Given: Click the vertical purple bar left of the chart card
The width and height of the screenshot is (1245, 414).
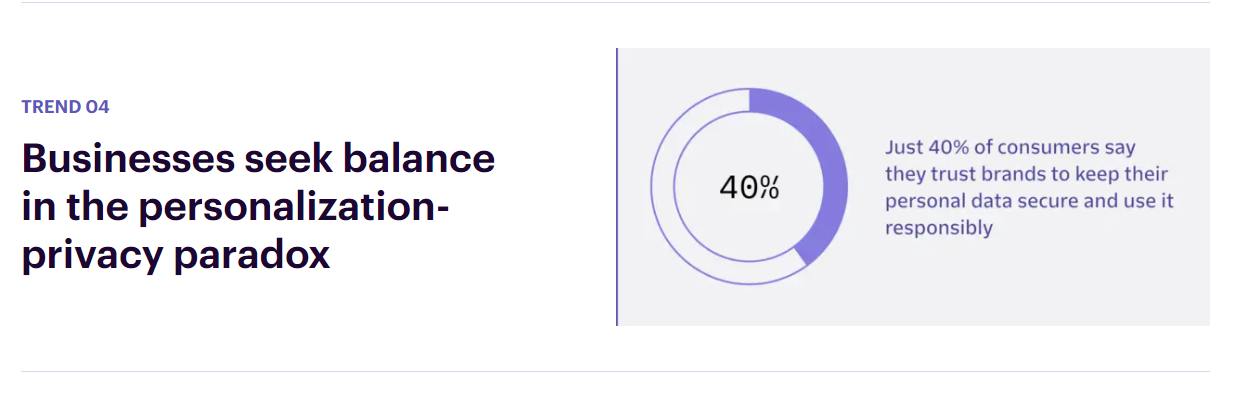Looking at the screenshot, I should point(617,187).
